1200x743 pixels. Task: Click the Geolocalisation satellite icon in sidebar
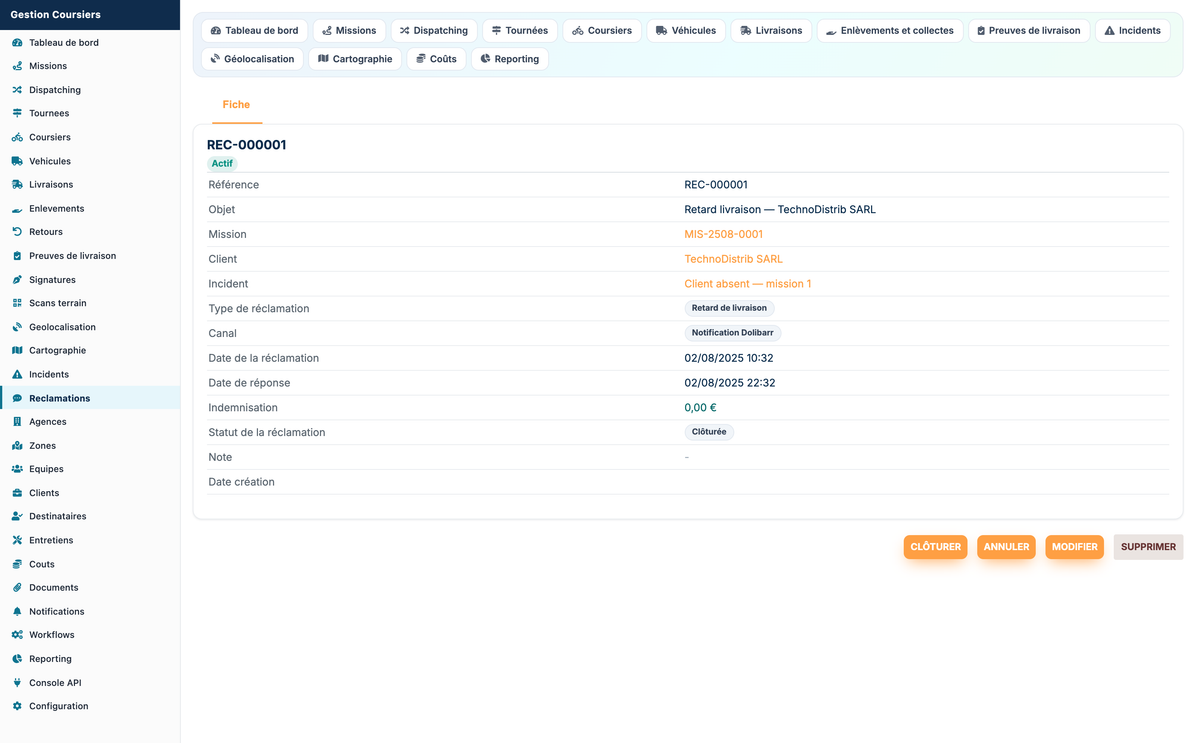pos(17,327)
